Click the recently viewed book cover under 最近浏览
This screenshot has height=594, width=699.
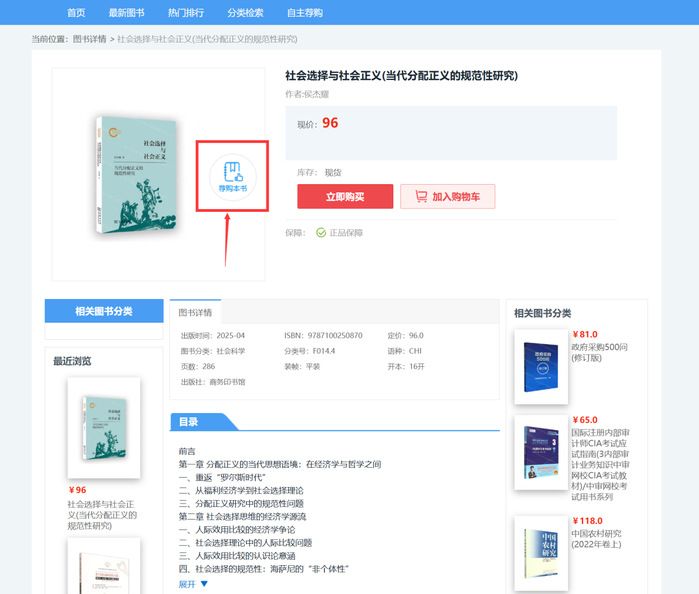point(104,428)
